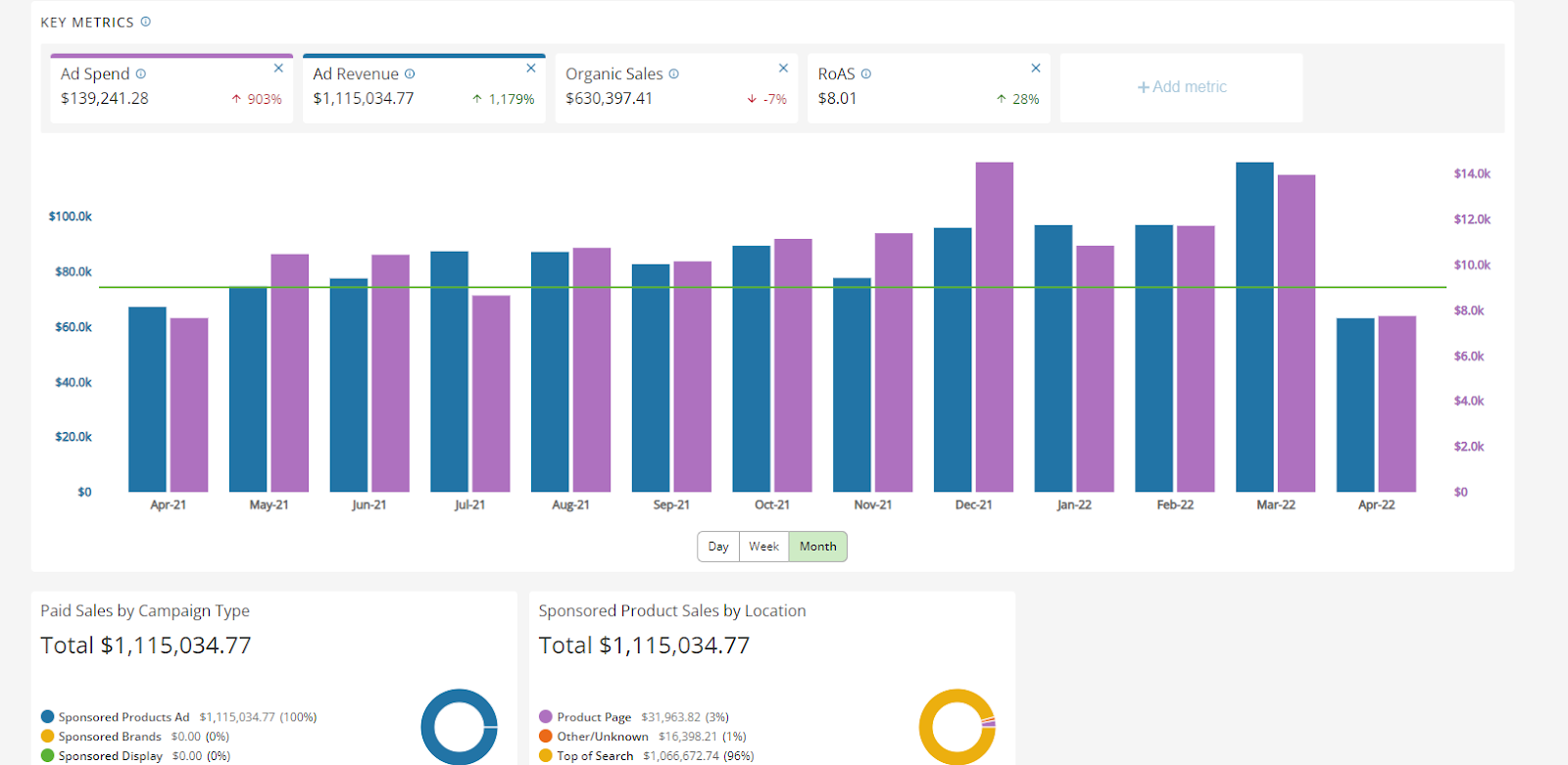Click the Organic Sales down arrow indicator
Screen dimensions: 1568x765
coord(752,99)
